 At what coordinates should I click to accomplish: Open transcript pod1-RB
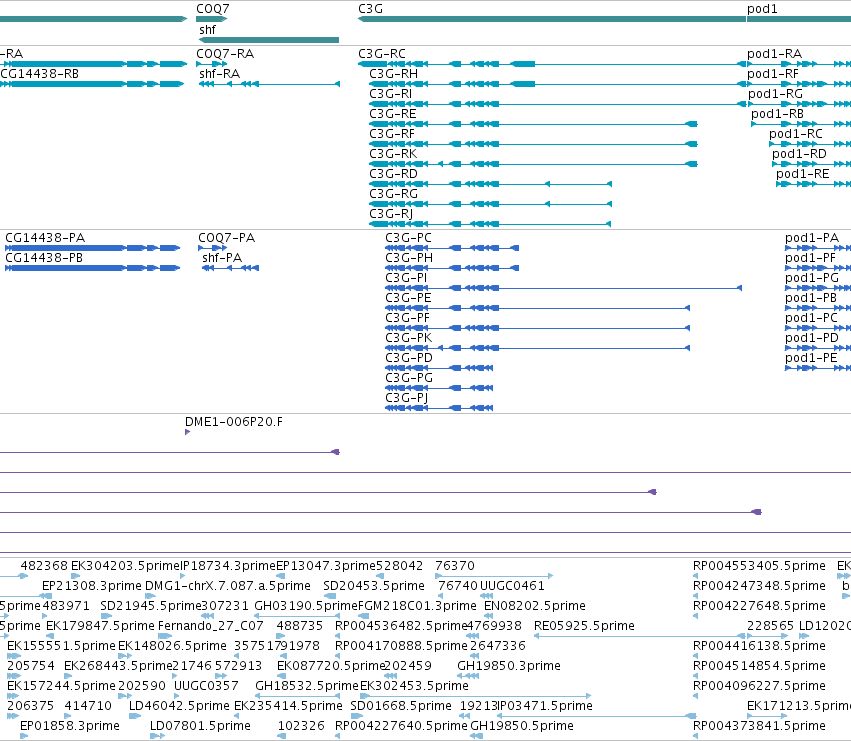pyautogui.click(x=777, y=114)
